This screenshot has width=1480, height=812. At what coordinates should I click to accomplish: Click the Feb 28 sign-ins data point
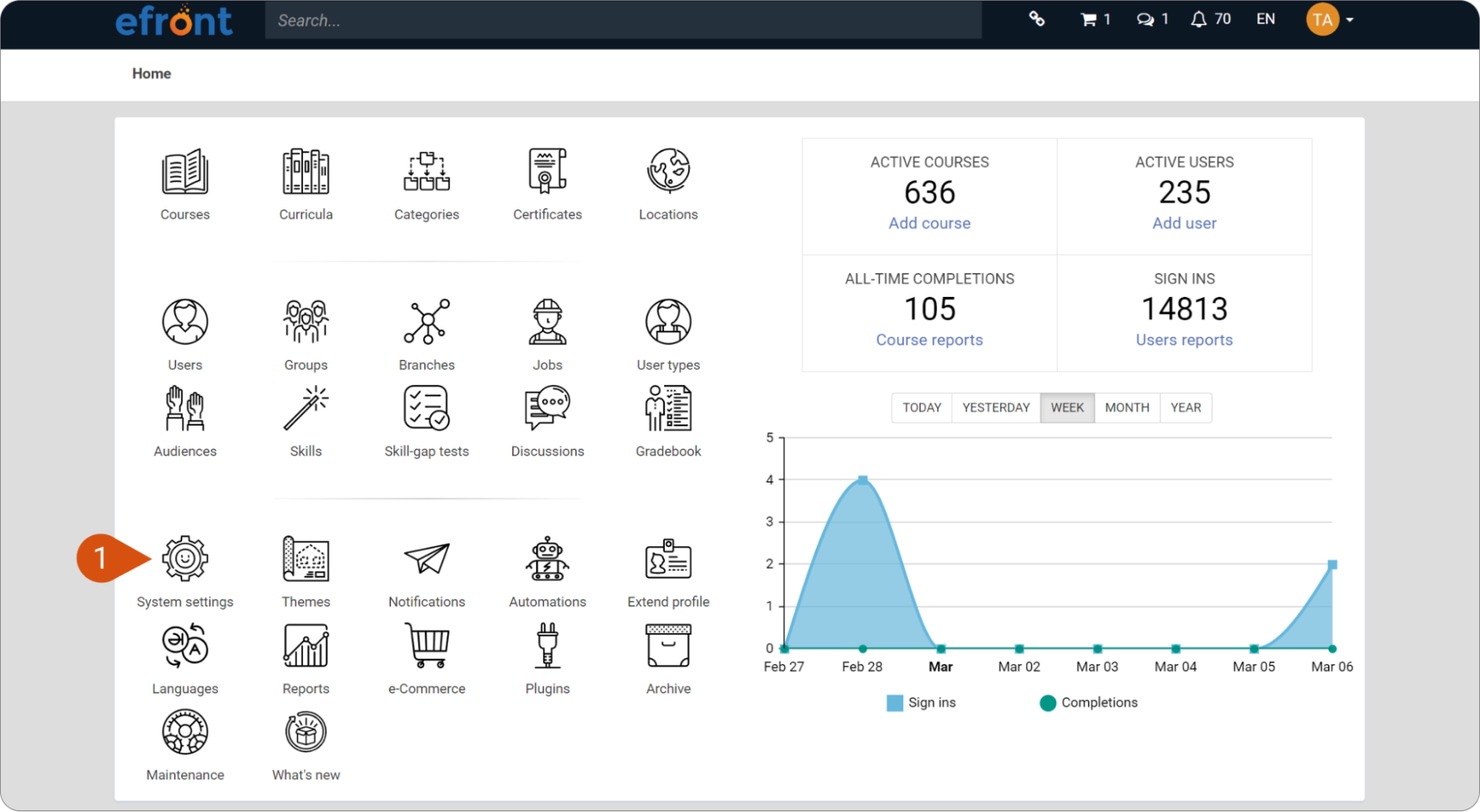[x=863, y=480]
